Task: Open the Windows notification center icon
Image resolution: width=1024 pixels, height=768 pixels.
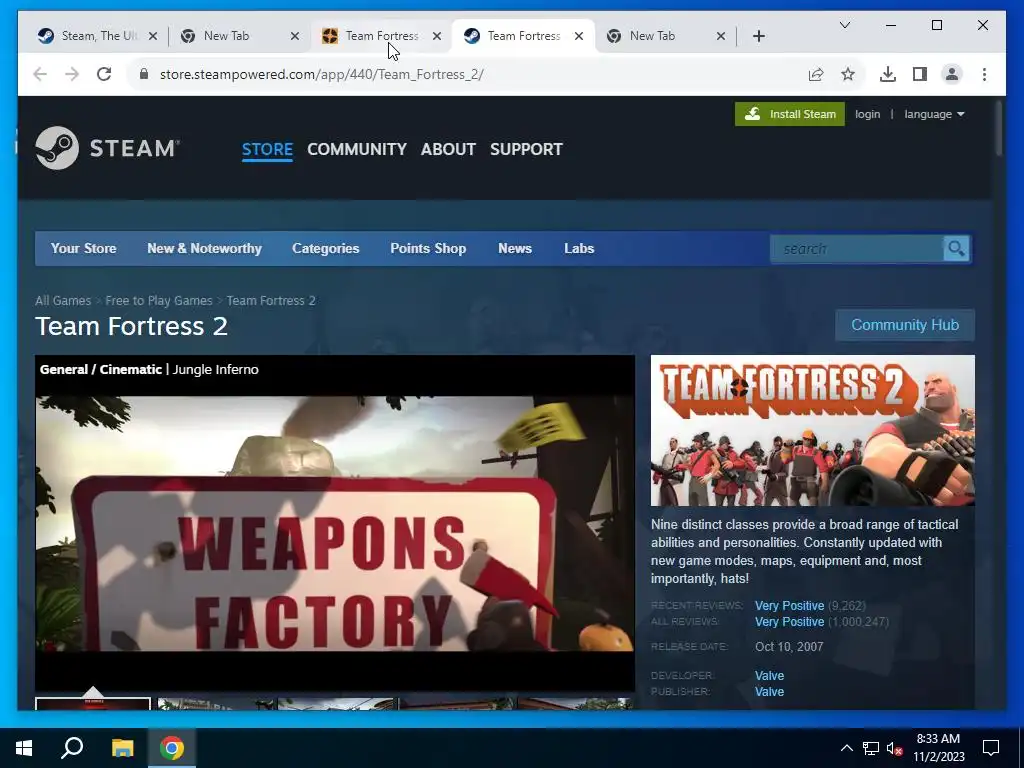Action: 991,748
